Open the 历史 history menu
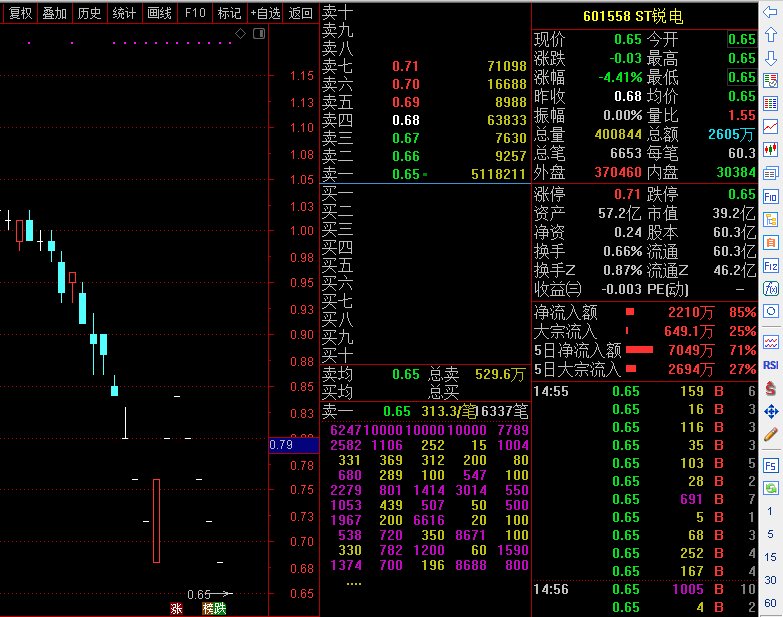The width and height of the screenshot is (783, 617). point(89,13)
